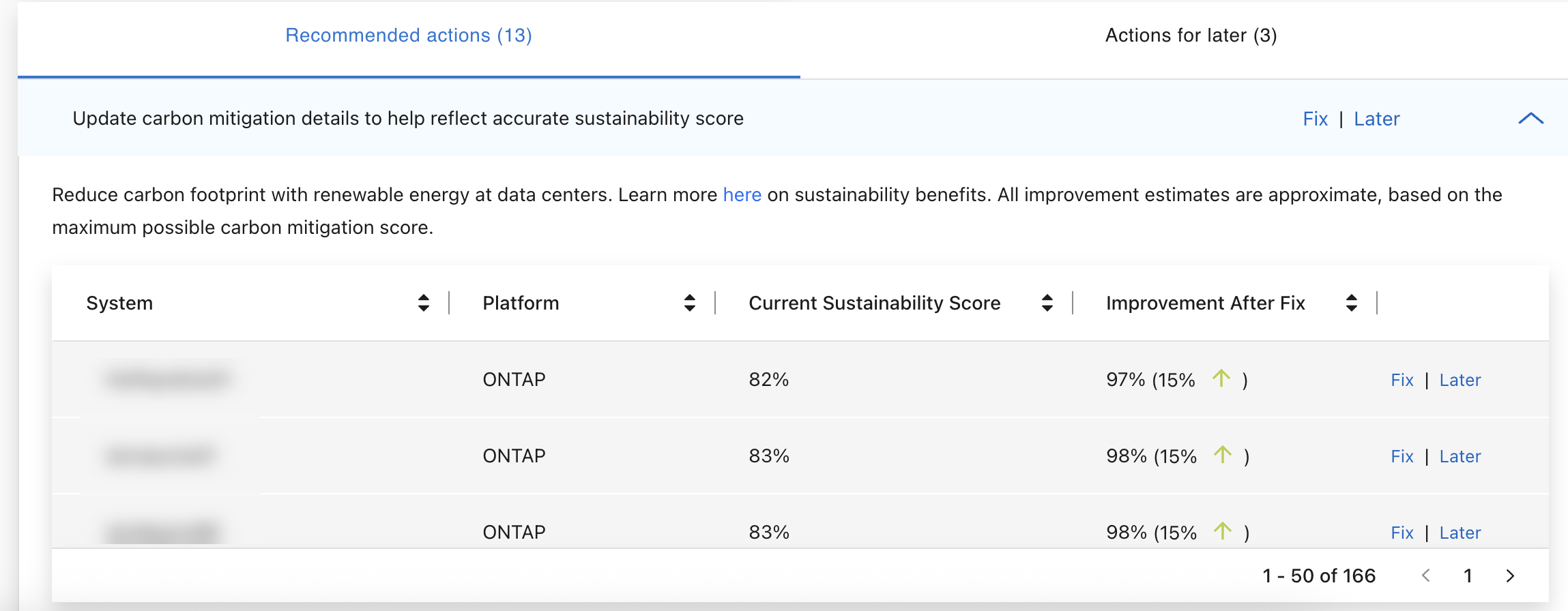Collapse the carbon mitigation action panel
Screen dimensions: 1568x611
click(x=1530, y=119)
